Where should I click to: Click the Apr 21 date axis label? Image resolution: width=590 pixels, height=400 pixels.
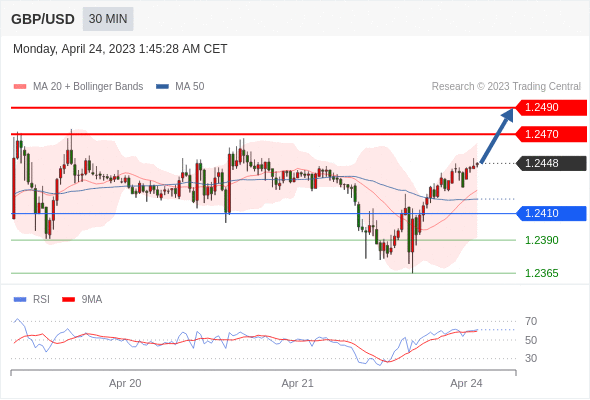[297, 383]
